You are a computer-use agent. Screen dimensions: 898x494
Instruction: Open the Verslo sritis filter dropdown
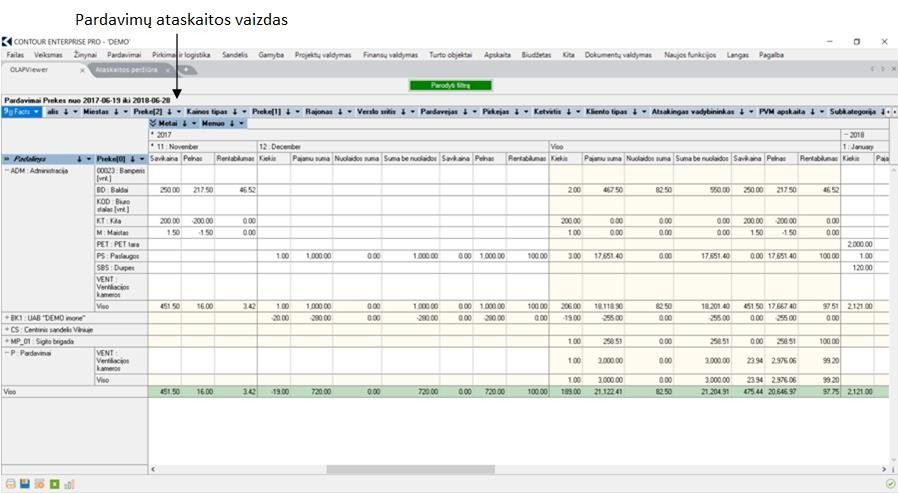(x=413, y=112)
